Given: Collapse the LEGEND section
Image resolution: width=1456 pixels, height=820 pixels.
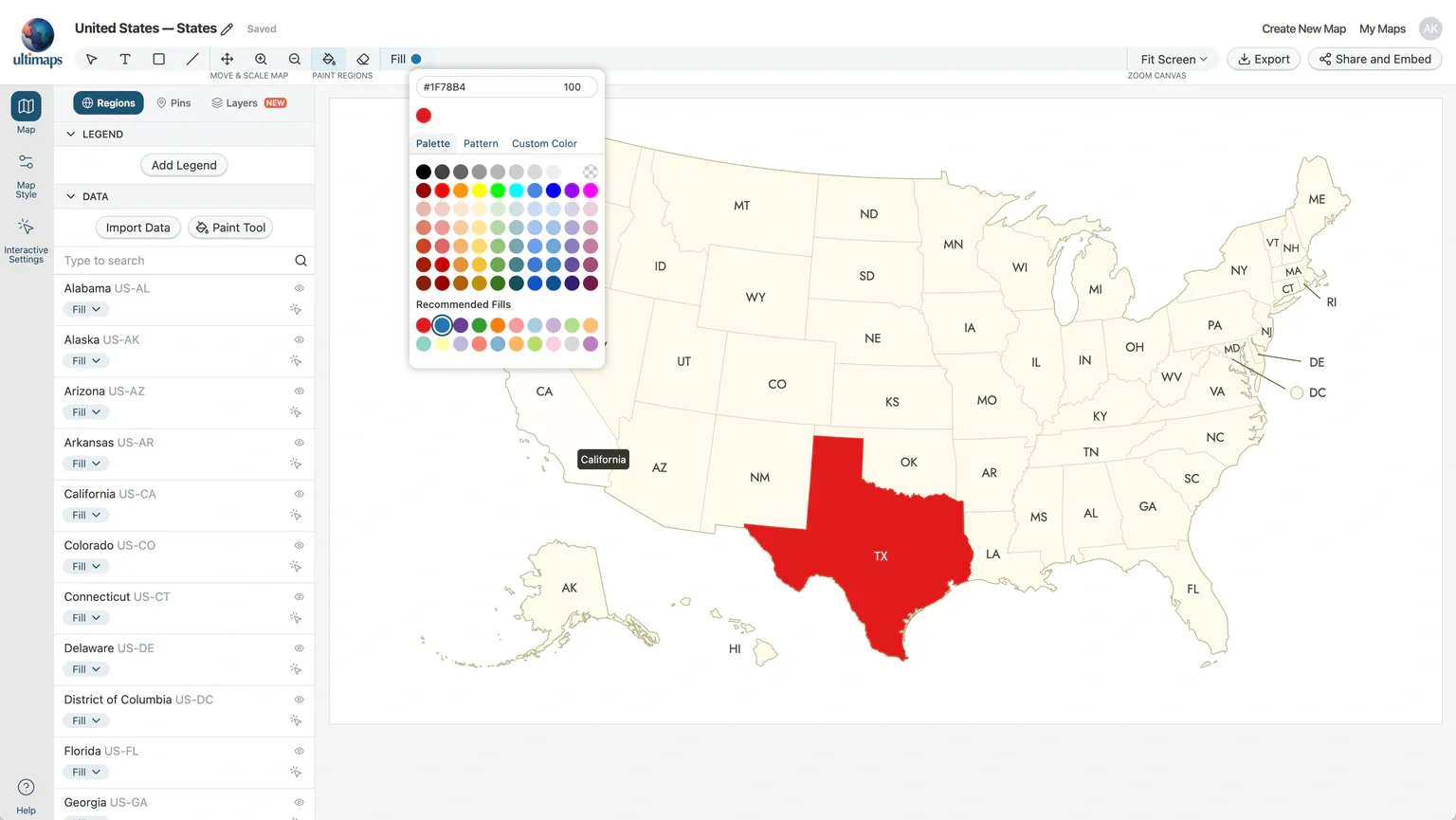Looking at the screenshot, I should pyautogui.click(x=71, y=135).
